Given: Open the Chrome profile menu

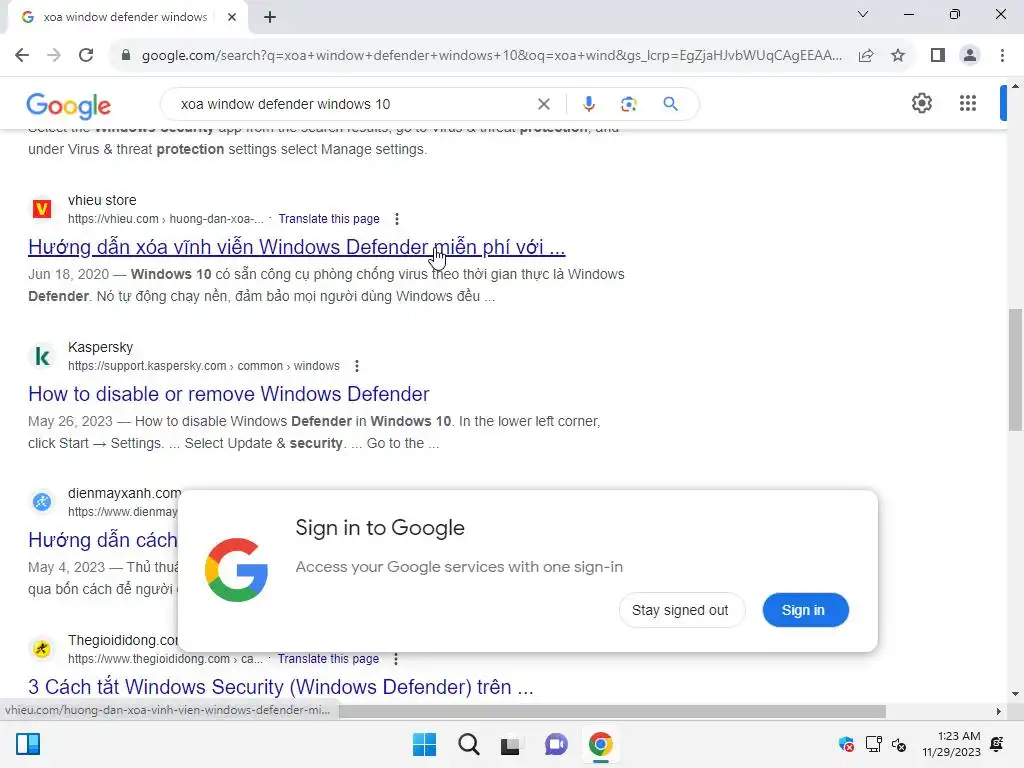Looking at the screenshot, I should pyautogui.click(x=970, y=55).
